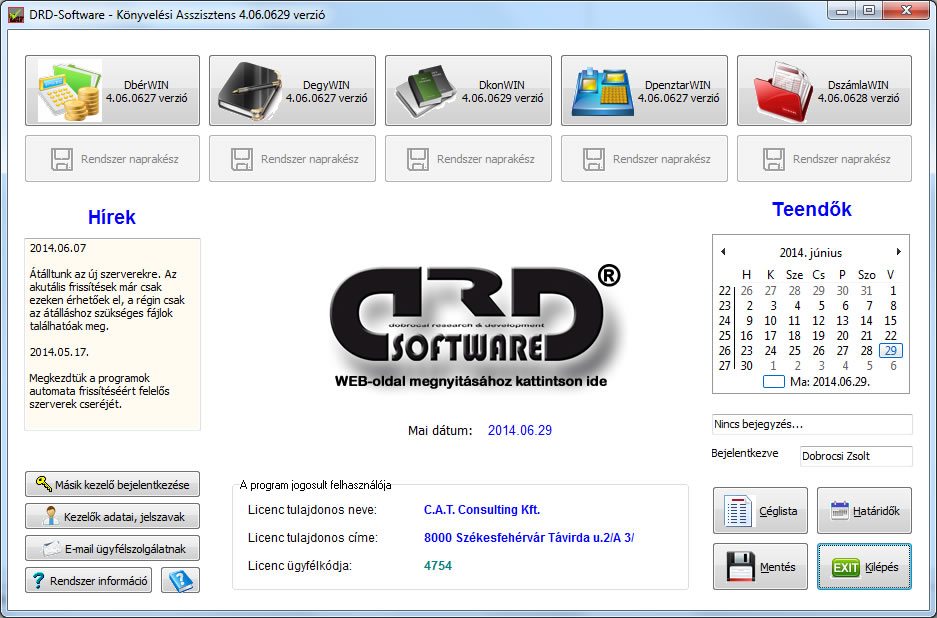Click the 2014.06.07 news date
Viewport: 937px width, 618px height.
tap(58, 248)
